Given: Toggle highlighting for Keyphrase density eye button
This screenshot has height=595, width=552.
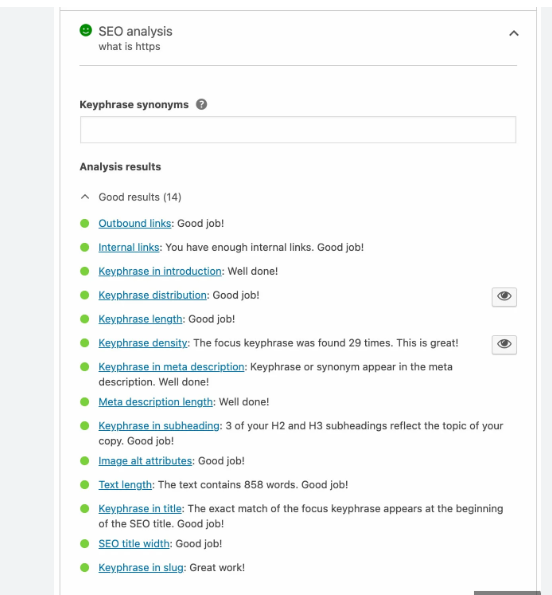Looking at the screenshot, I should point(504,345).
